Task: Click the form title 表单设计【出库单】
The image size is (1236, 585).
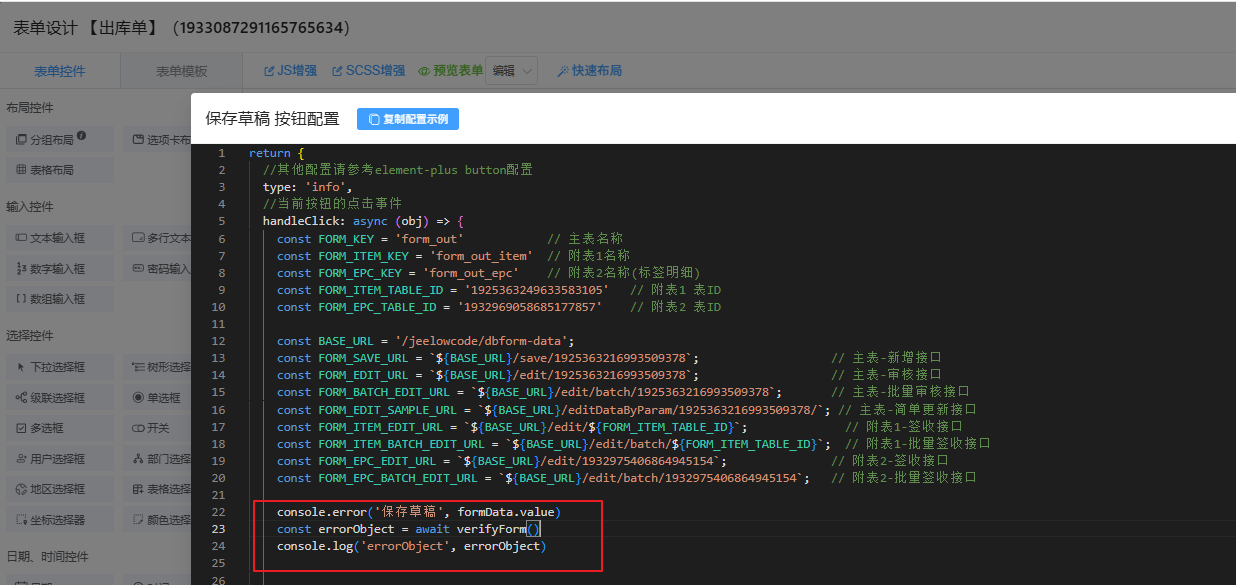Action: click(x=181, y=28)
